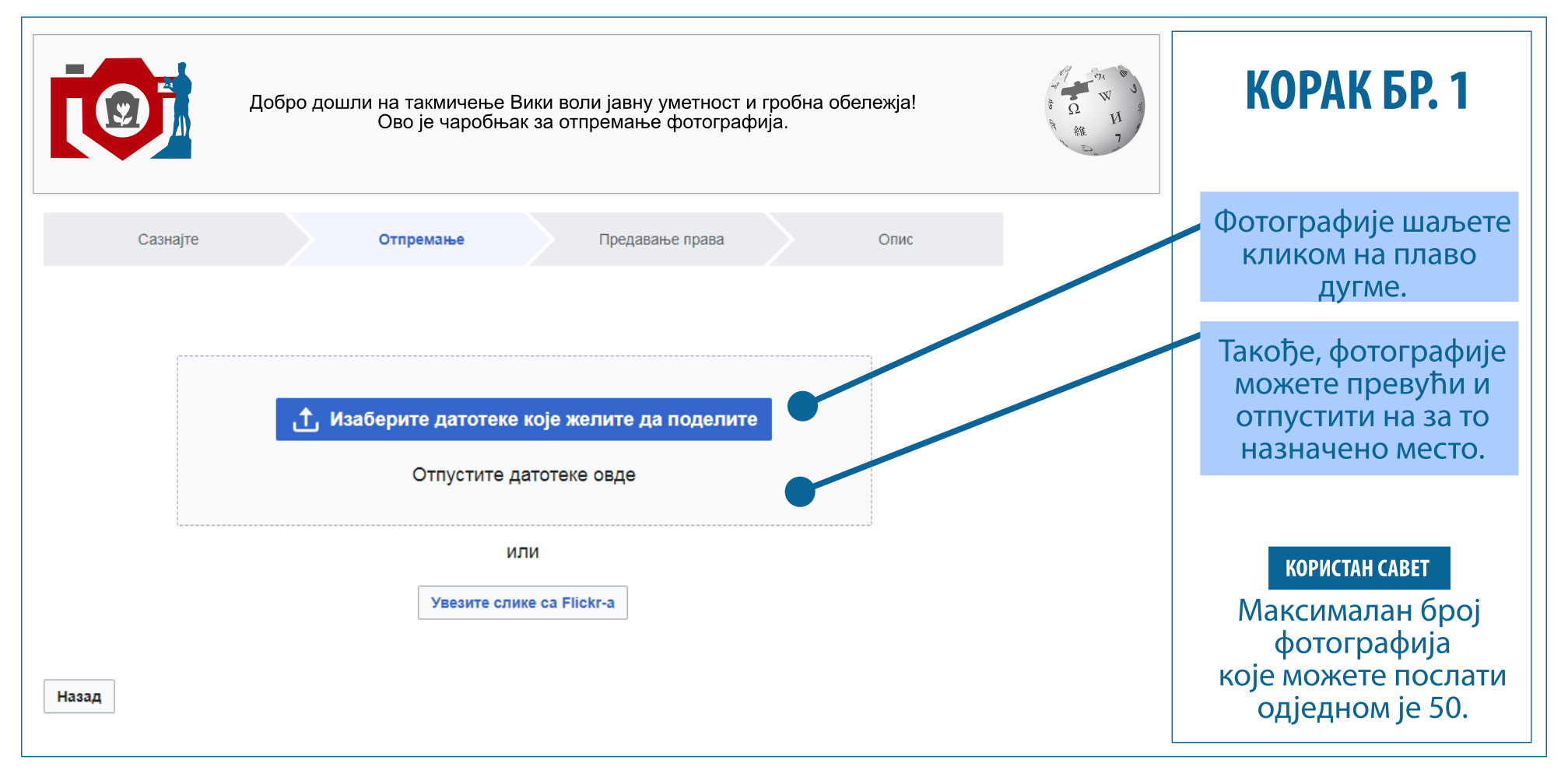Click Увезите слике са Flickr-а button
Image resolution: width=1568 pixels, height=777 pixels.
coord(522,603)
